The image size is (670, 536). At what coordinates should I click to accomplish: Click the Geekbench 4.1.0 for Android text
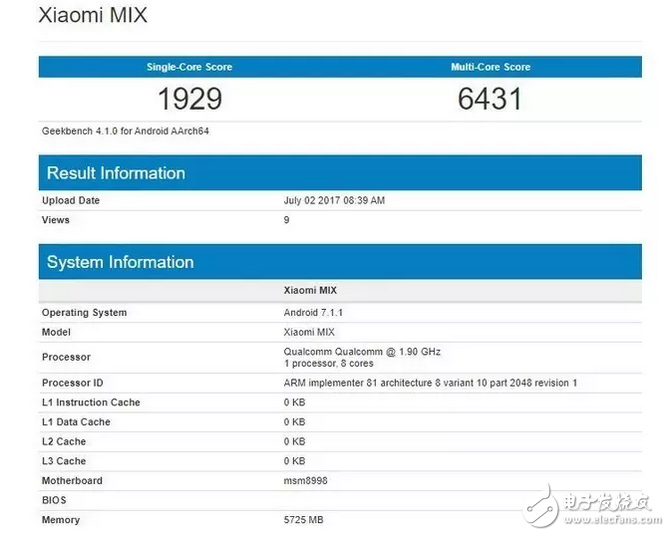click(x=125, y=131)
